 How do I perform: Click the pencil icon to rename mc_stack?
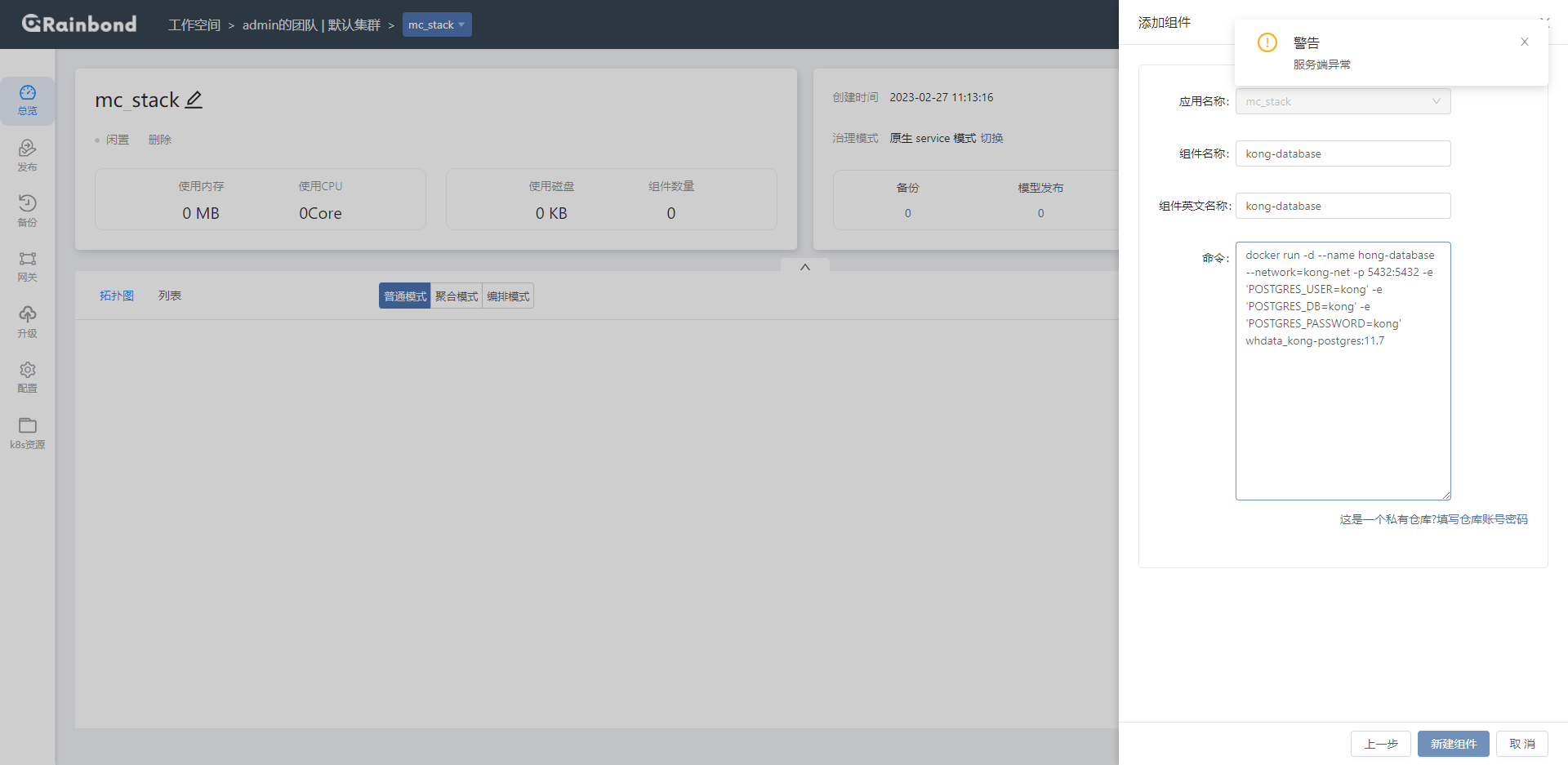pyautogui.click(x=194, y=99)
